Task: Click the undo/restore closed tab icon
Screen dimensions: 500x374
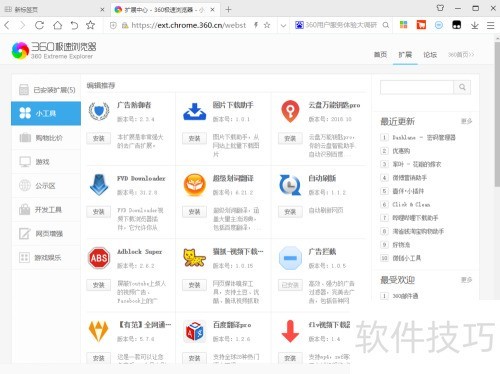Action: (x=74, y=25)
